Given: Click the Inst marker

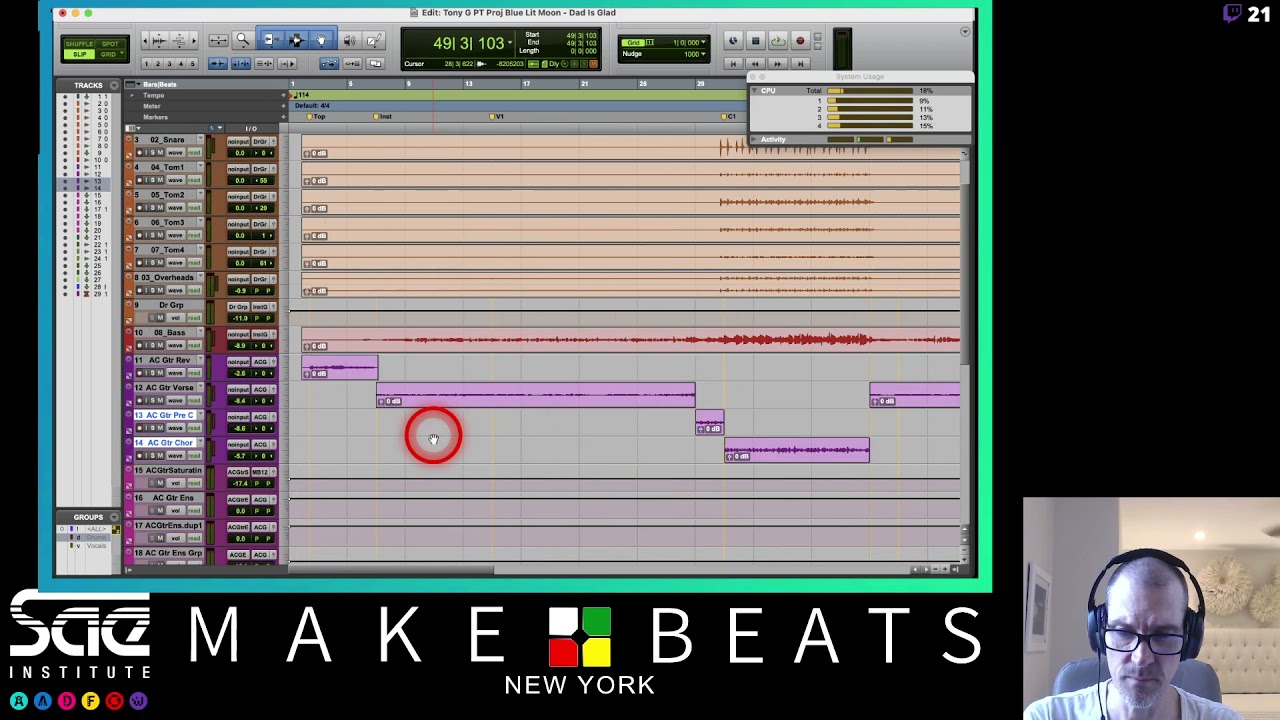Looking at the screenshot, I should click(x=383, y=116).
